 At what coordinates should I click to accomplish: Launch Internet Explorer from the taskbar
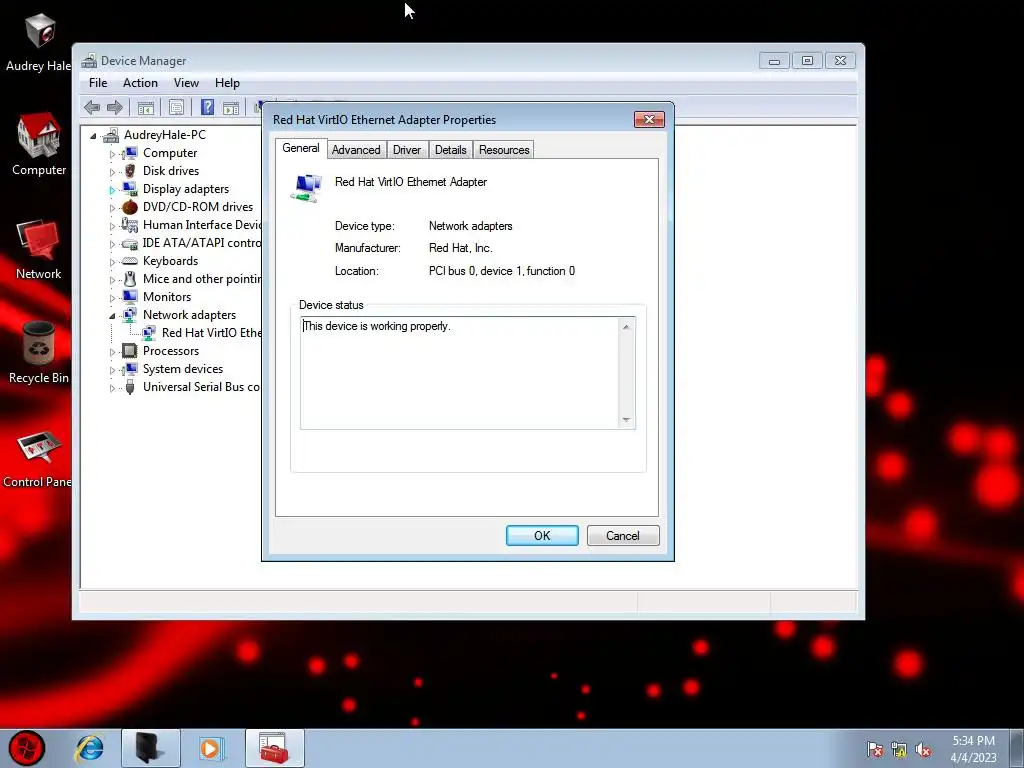pos(89,748)
